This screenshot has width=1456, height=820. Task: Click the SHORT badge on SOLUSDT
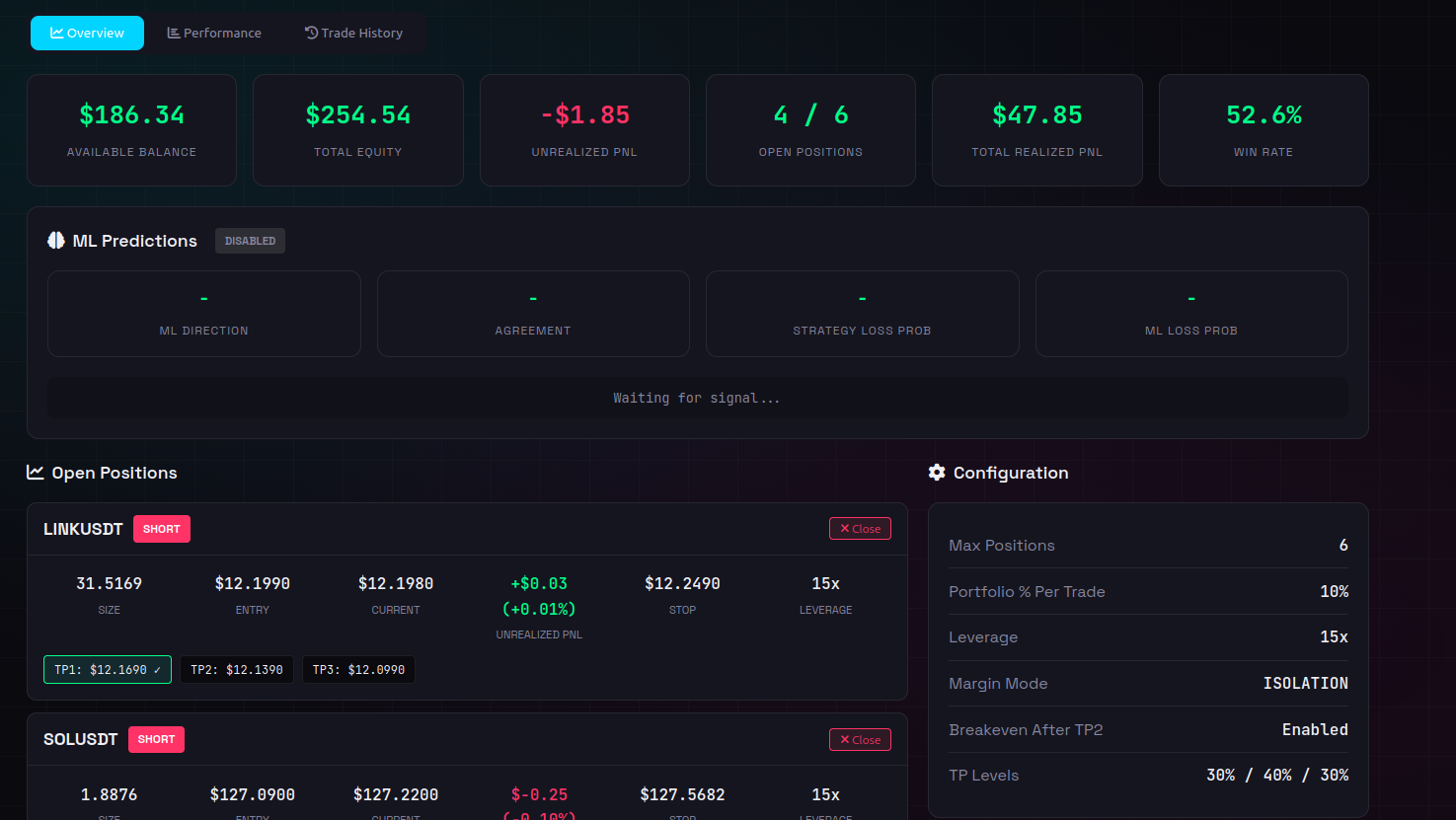pos(156,739)
